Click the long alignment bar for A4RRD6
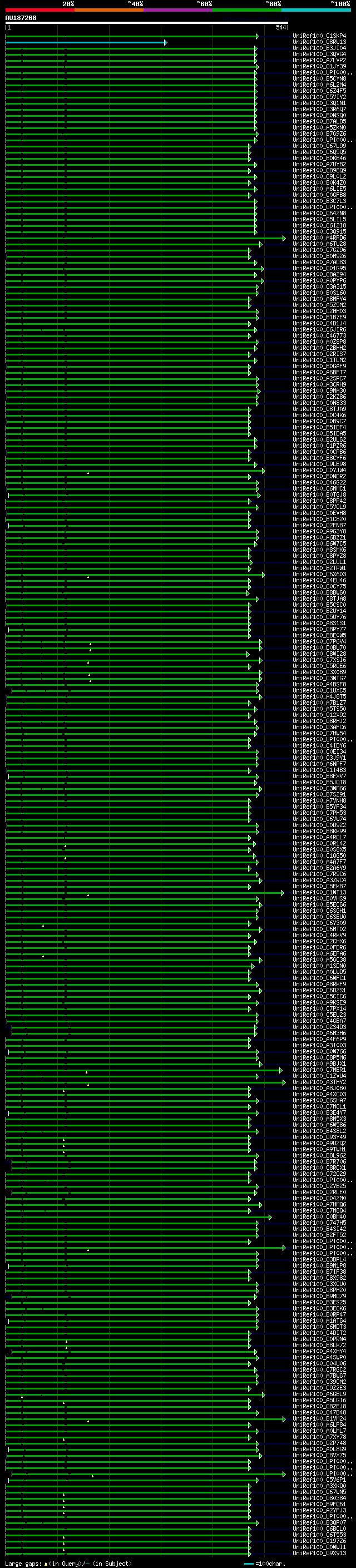This screenshot has height=1568, width=356. pos(145,239)
